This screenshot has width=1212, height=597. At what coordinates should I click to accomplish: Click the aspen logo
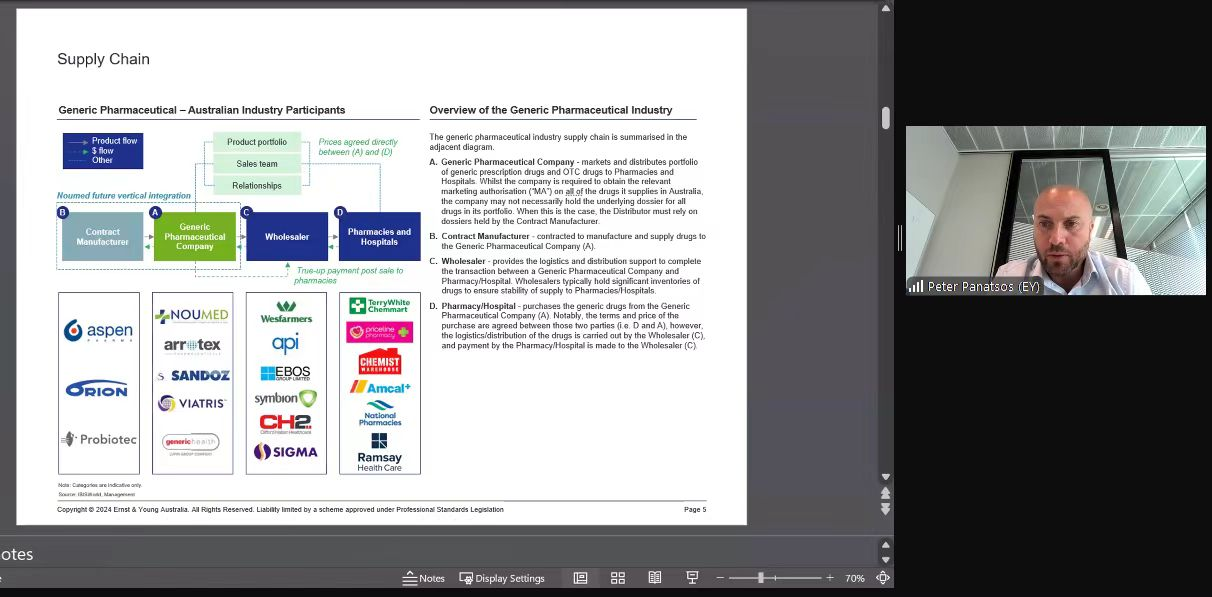click(x=98, y=331)
